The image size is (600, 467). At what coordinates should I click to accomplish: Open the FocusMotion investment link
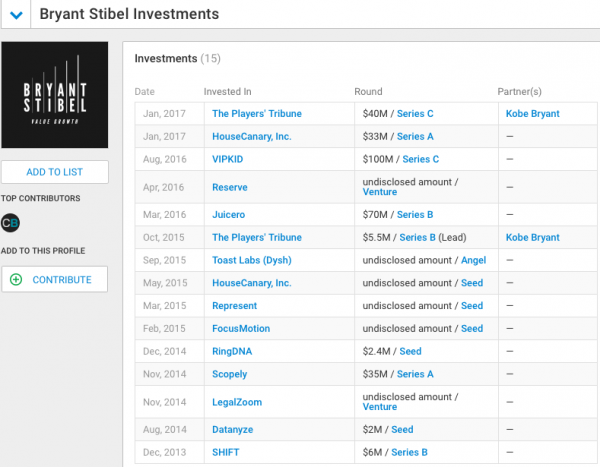[241, 328]
